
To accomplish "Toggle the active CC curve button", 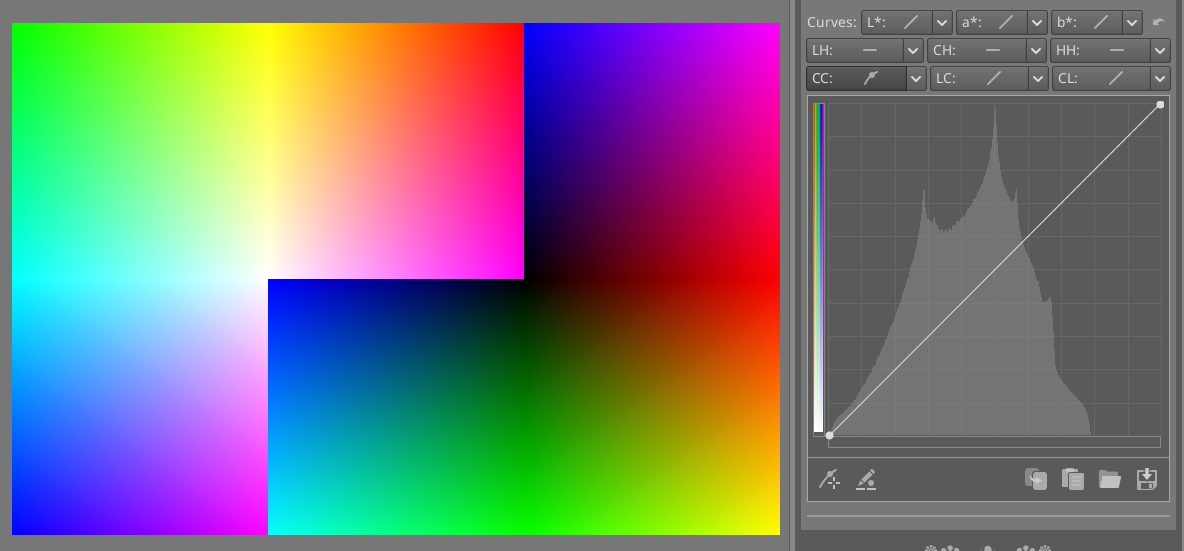I will [856, 78].
